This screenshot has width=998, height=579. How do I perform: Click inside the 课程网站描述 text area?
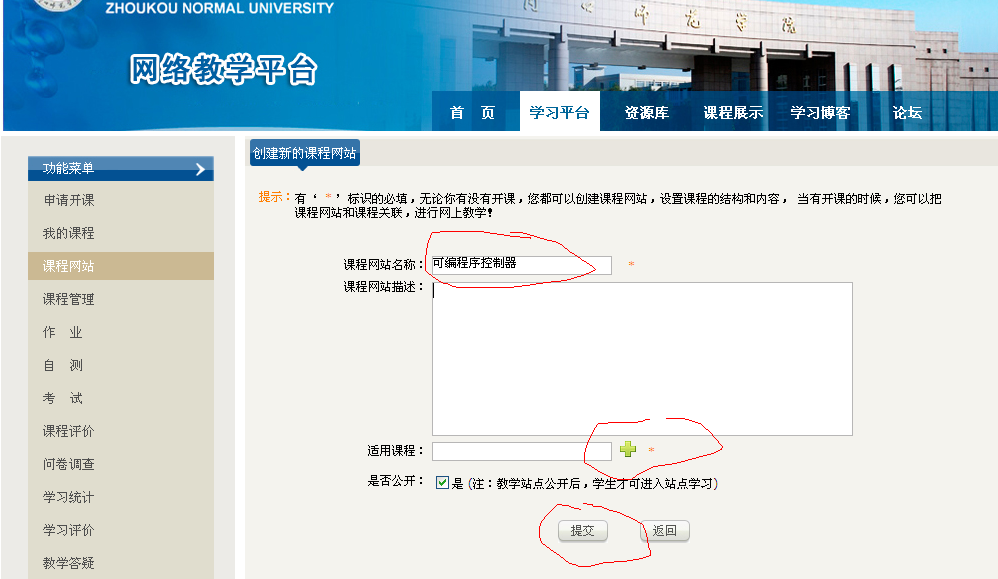(x=641, y=358)
